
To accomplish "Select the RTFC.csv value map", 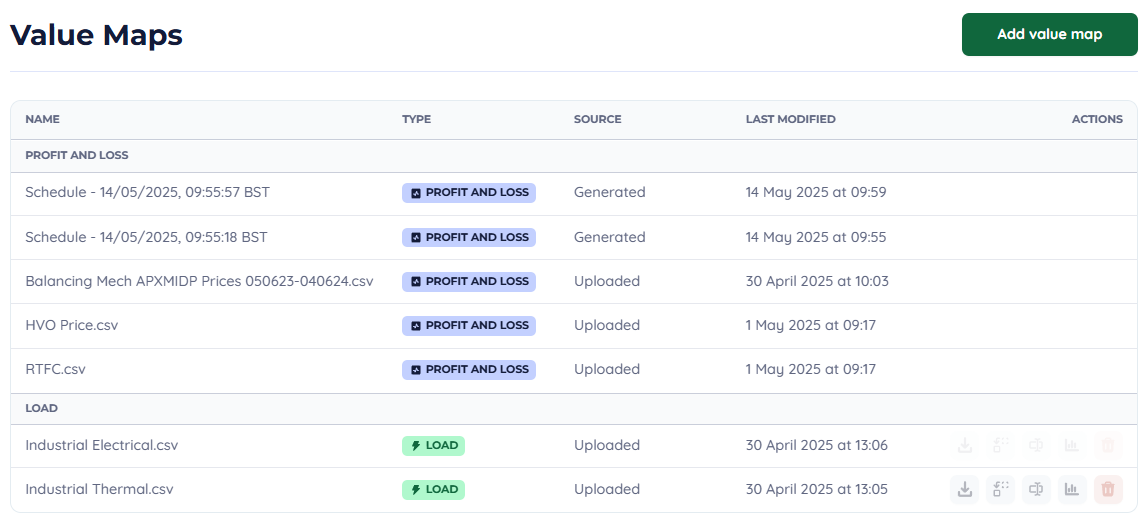I will click(56, 369).
